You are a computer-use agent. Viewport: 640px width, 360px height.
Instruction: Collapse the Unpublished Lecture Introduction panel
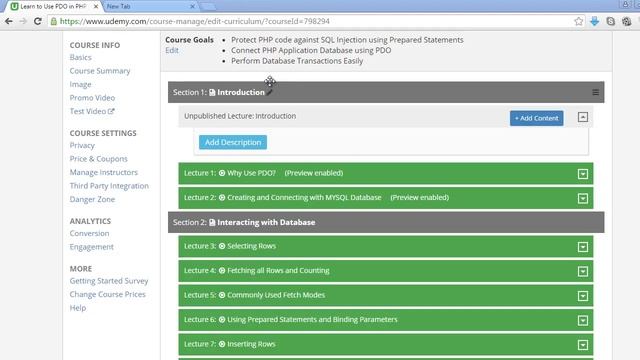pyautogui.click(x=583, y=117)
